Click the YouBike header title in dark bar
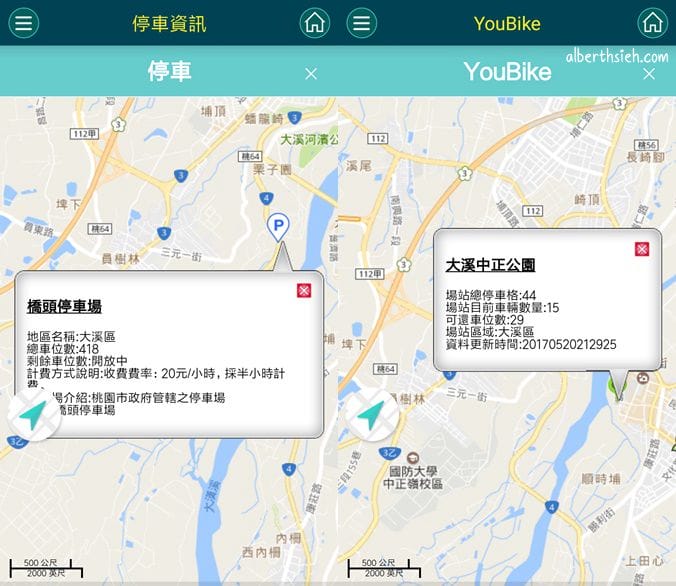The image size is (676, 586). 507,23
